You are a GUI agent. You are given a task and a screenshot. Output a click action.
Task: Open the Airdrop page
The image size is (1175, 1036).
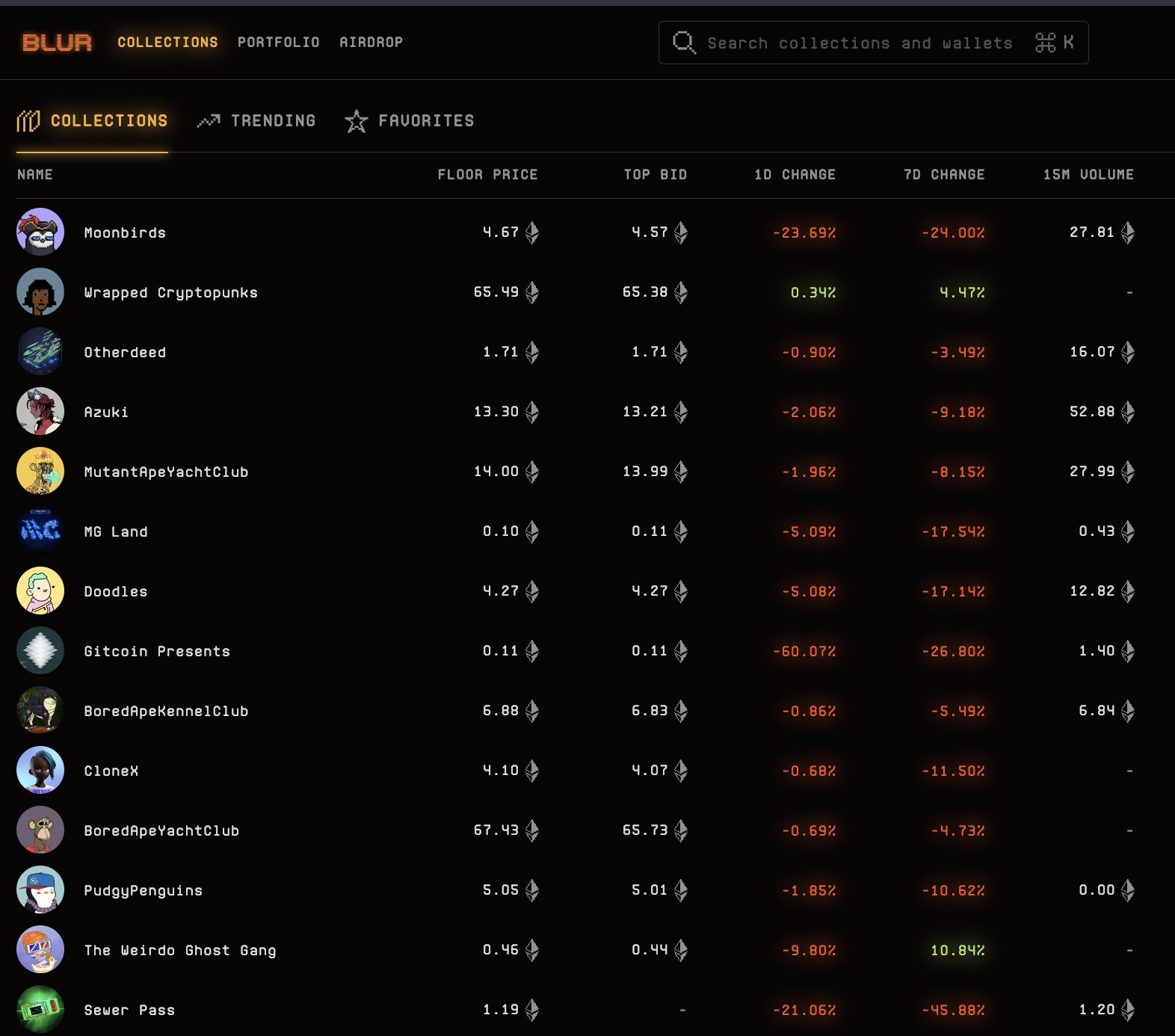tap(371, 43)
